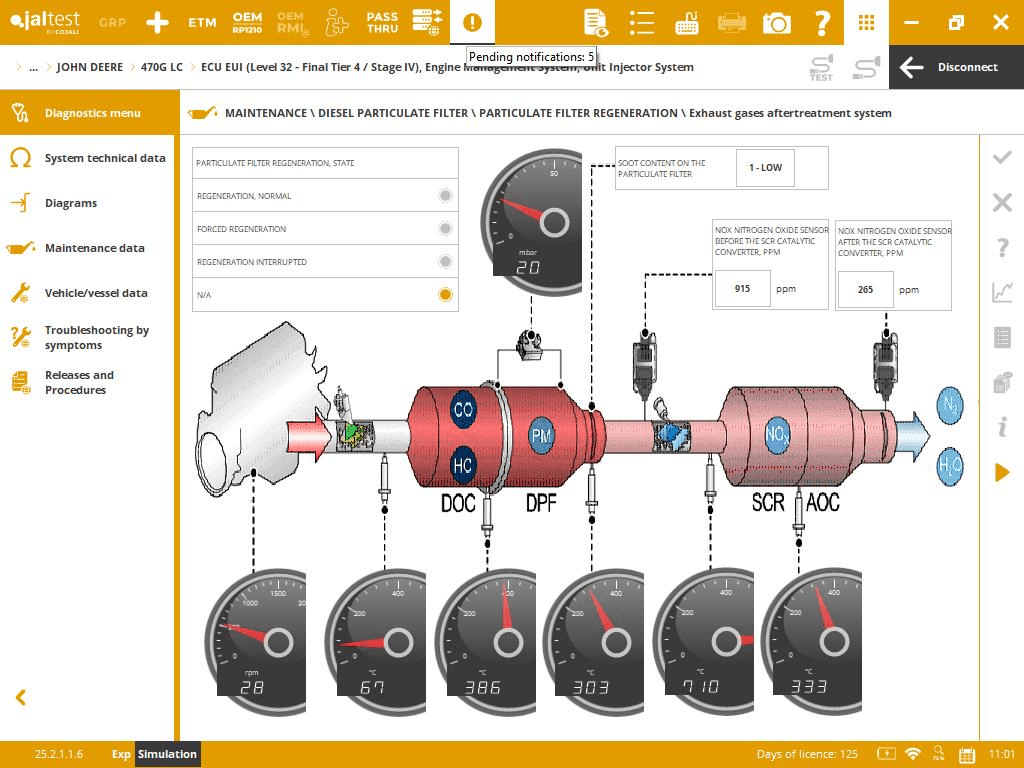
Task: Click the JOHN DEERE breadcrumb link
Action: pos(90,67)
